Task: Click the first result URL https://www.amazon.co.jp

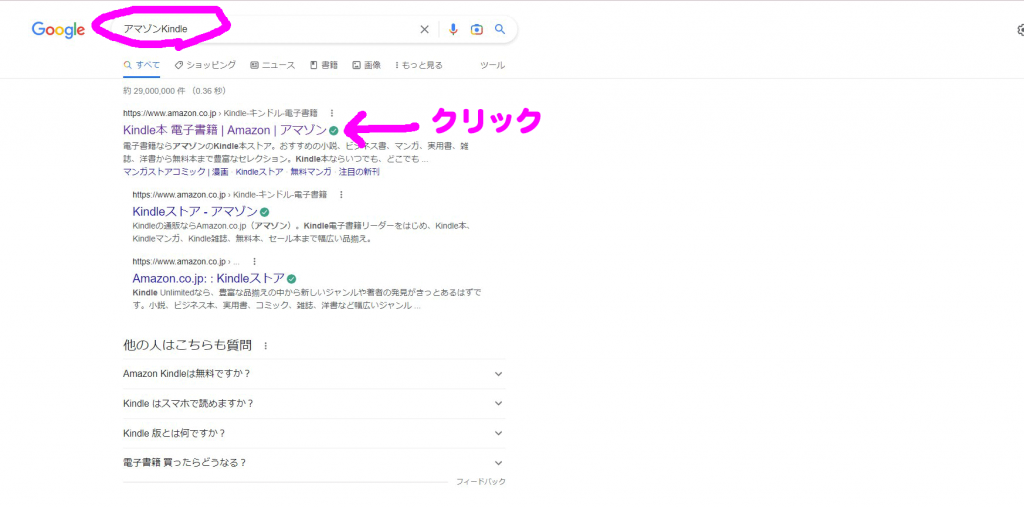Action: (x=169, y=113)
